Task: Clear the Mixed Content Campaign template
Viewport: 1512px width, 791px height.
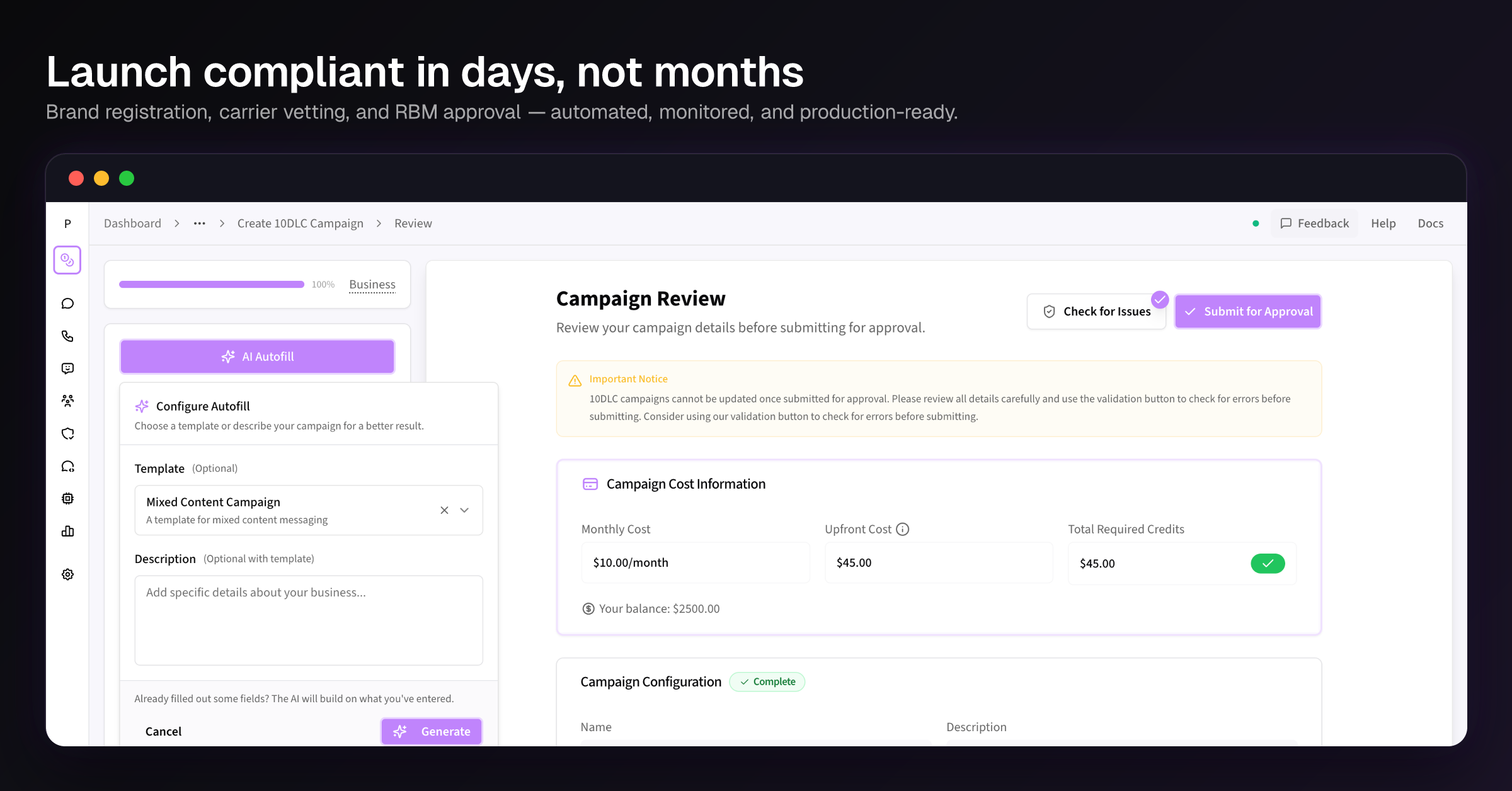Action: 444,510
